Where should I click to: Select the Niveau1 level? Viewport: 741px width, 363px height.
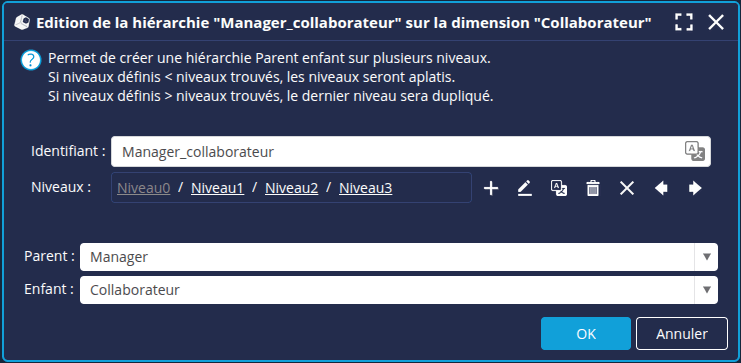pyautogui.click(x=217, y=189)
